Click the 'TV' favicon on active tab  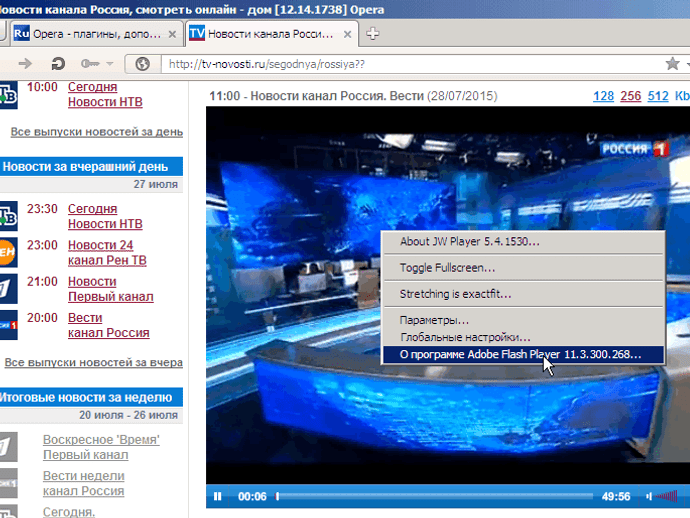(197, 33)
